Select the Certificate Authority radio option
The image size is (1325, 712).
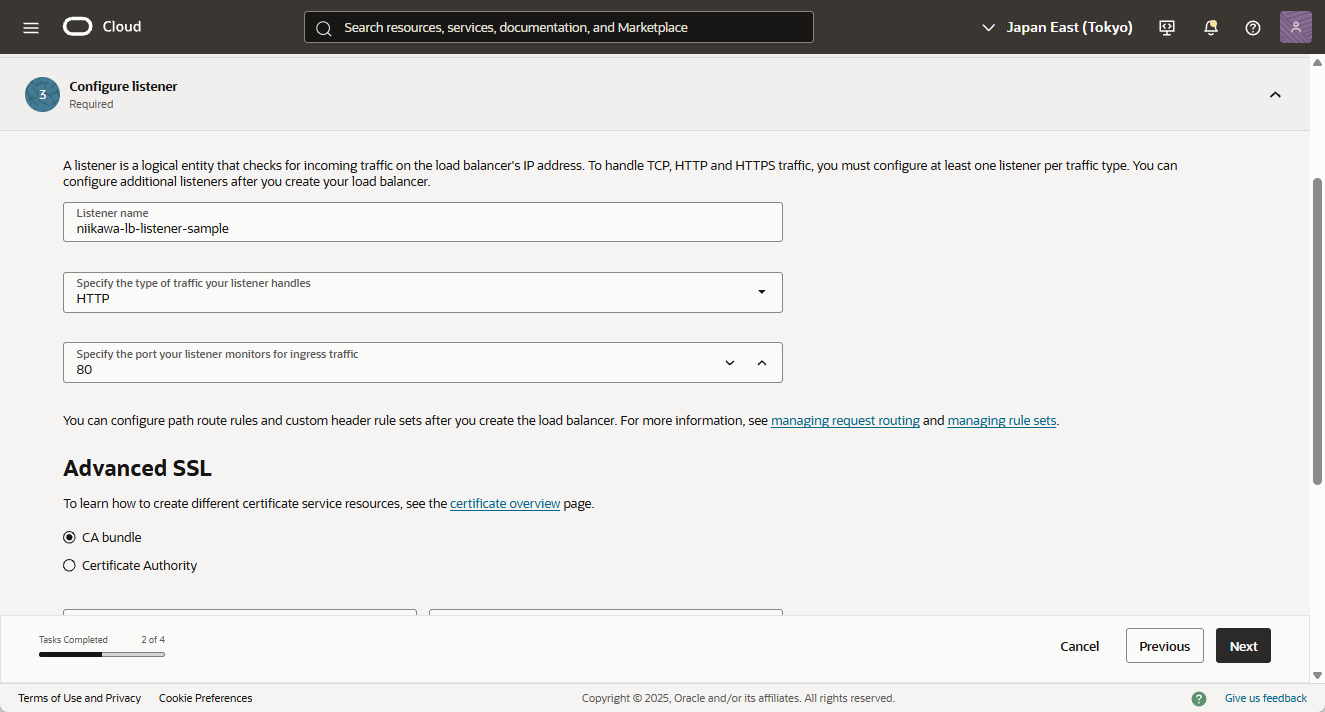click(70, 565)
